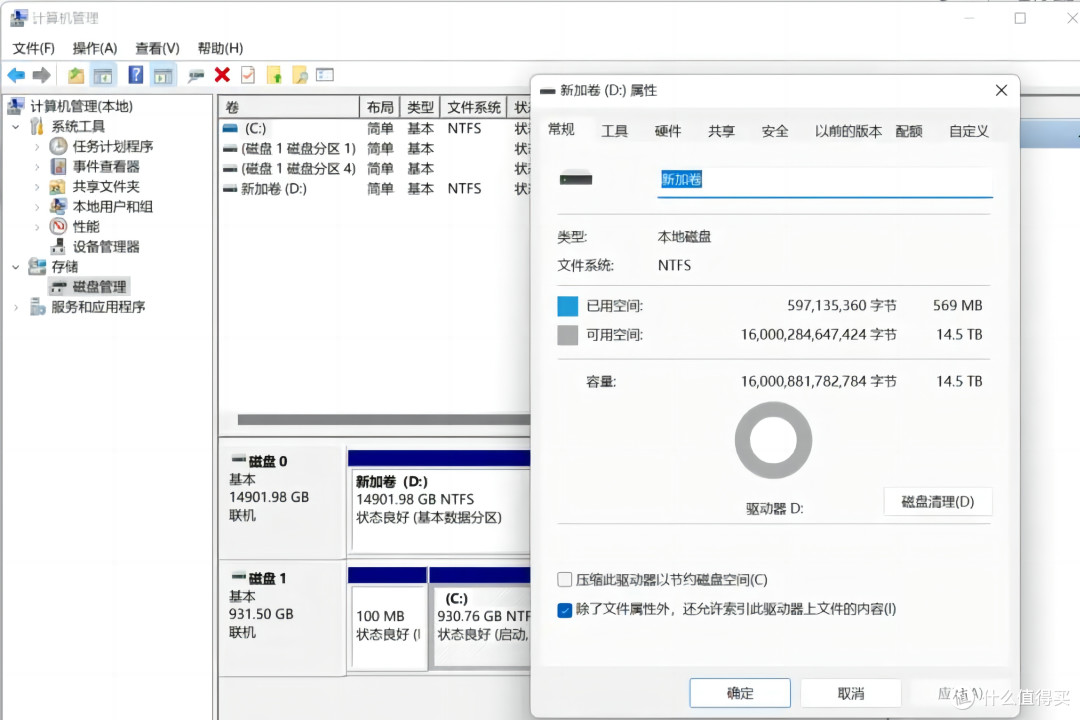Image resolution: width=1080 pixels, height=720 pixels.
Task: Select the 100 MB partition on Disk 1
Action: click(388, 626)
